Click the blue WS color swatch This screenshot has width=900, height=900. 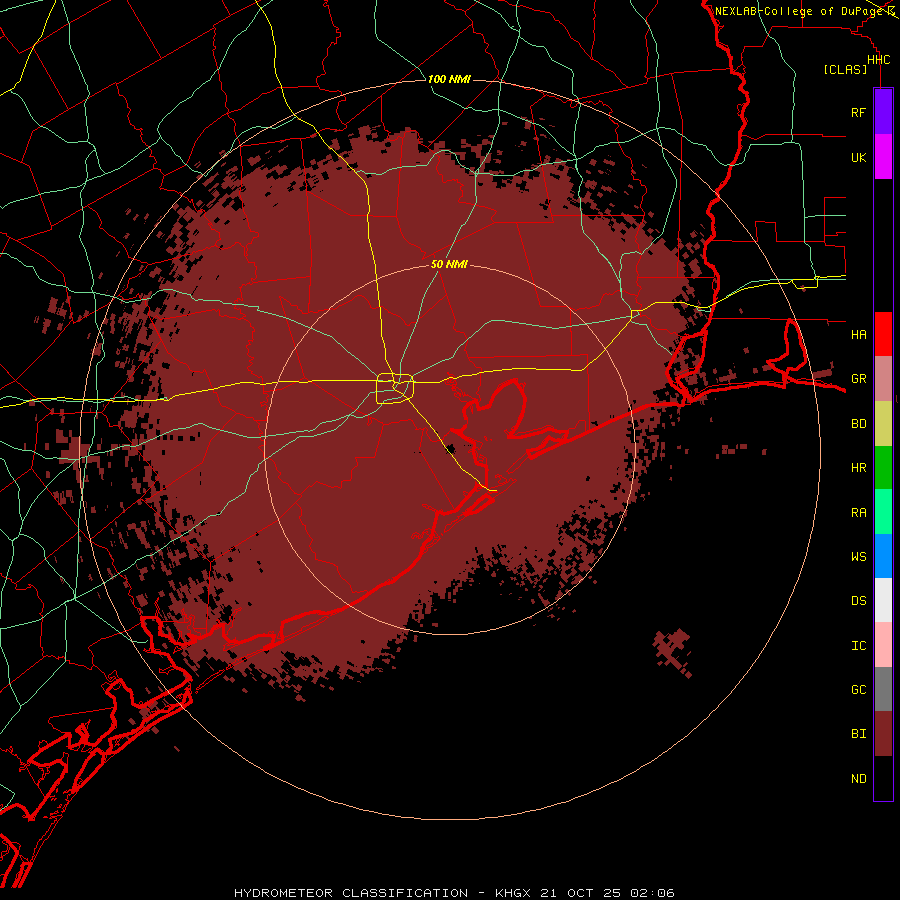pyautogui.click(x=883, y=556)
